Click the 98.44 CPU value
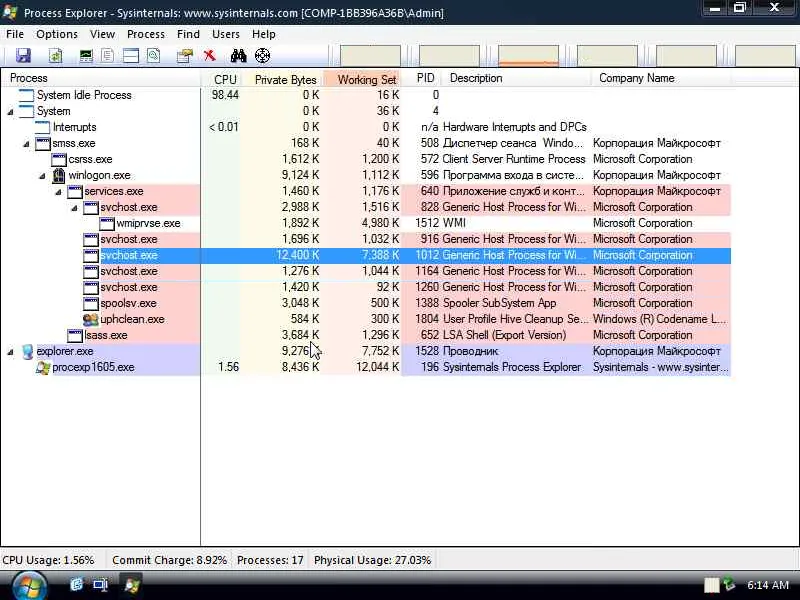 click(225, 95)
